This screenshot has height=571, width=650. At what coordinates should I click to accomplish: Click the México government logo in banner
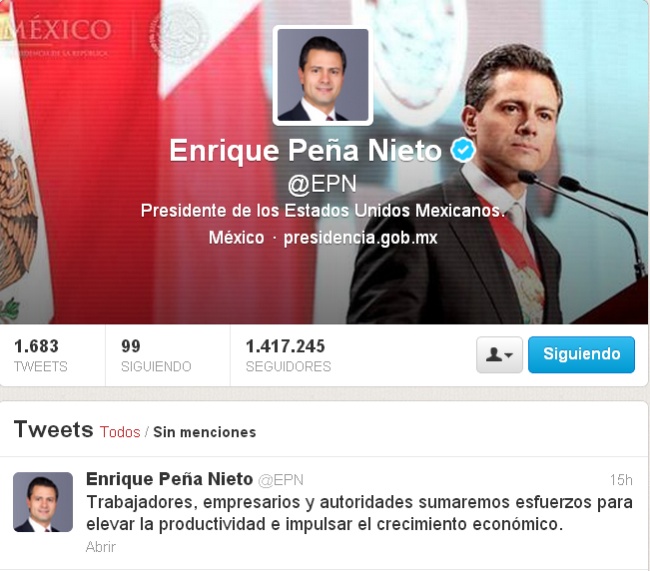point(56,35)
